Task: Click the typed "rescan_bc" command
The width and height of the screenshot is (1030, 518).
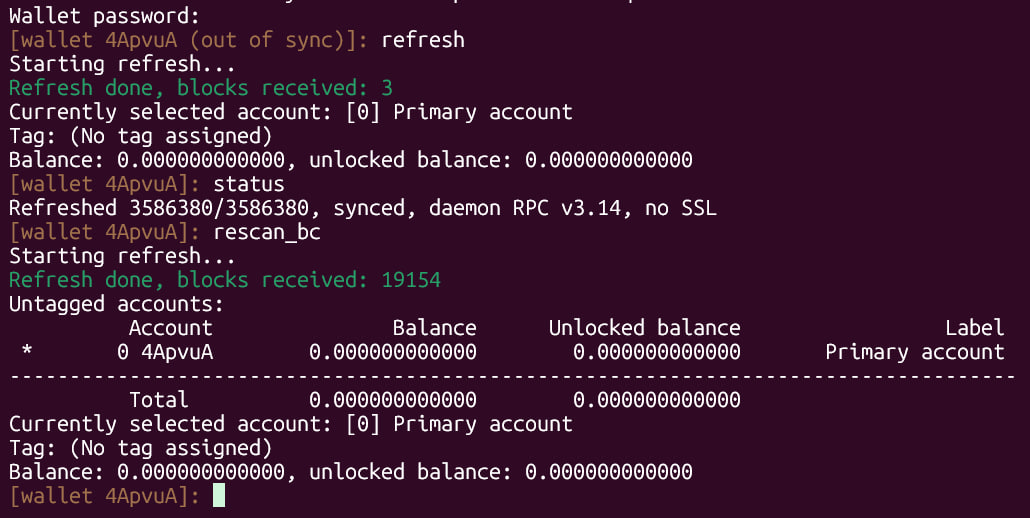Action: (x=267, y=232)
